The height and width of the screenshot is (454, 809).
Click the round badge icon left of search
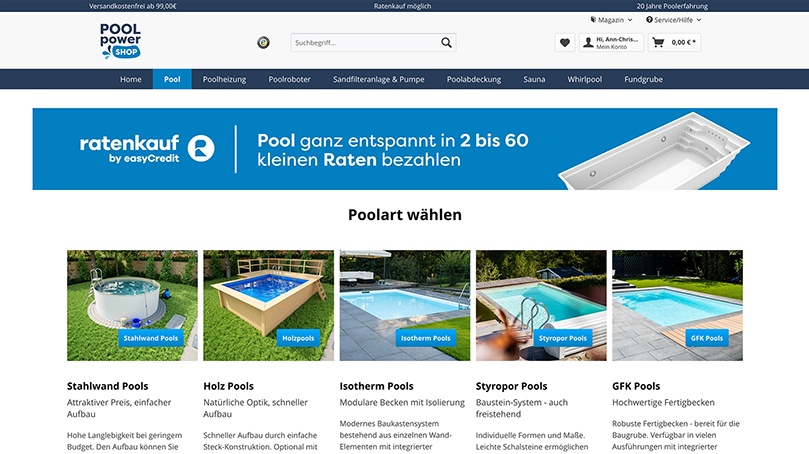pos(264,43)
